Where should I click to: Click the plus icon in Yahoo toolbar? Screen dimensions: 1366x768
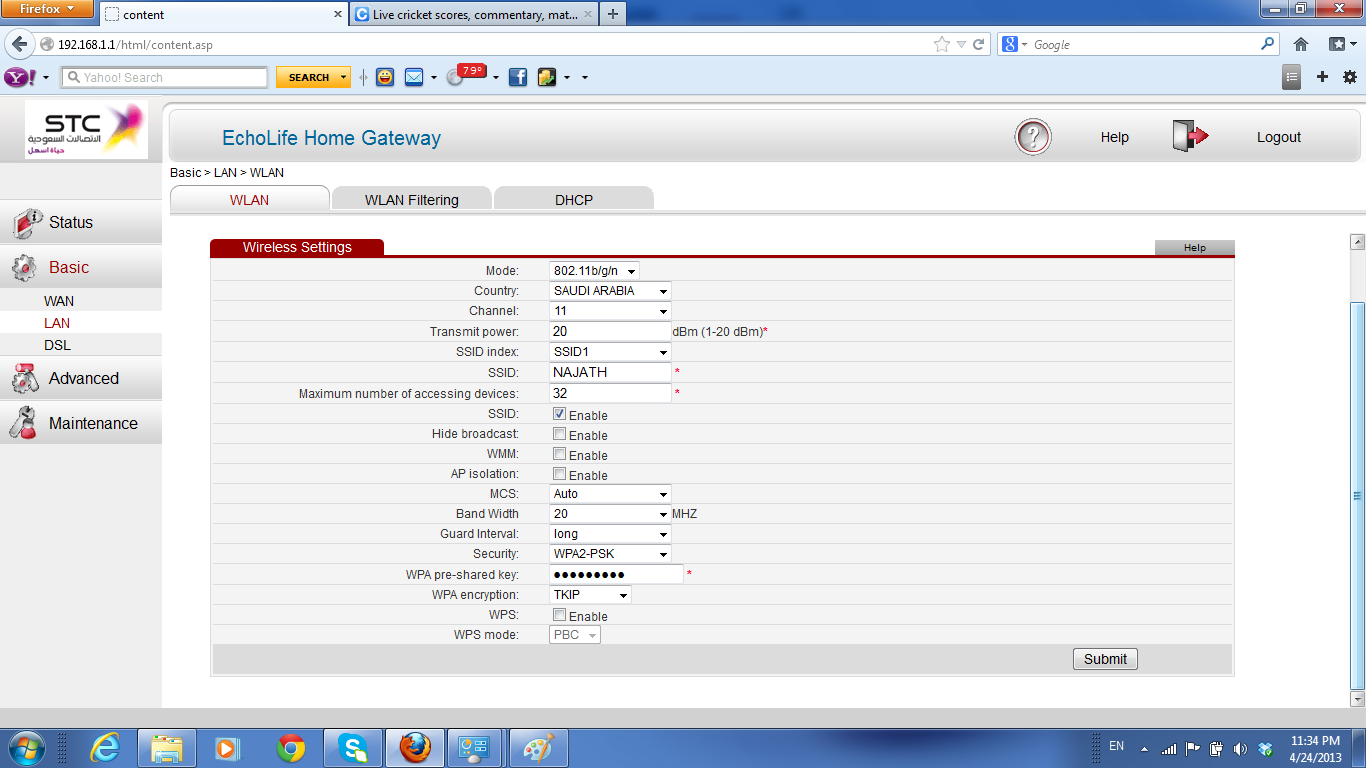pos(1322,77)
